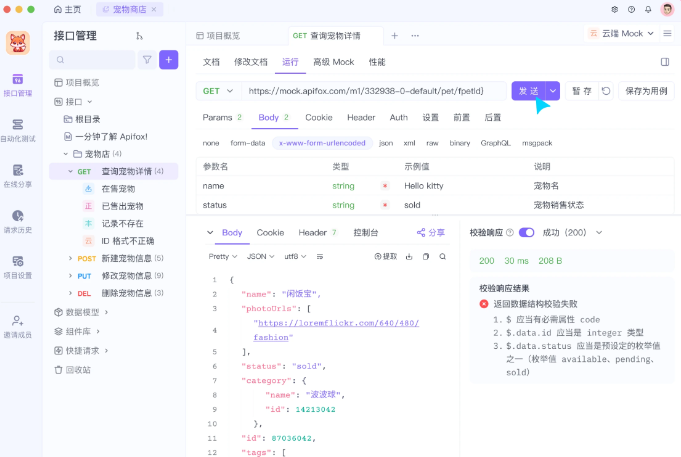Select the msgpack body type

(537, 143)
